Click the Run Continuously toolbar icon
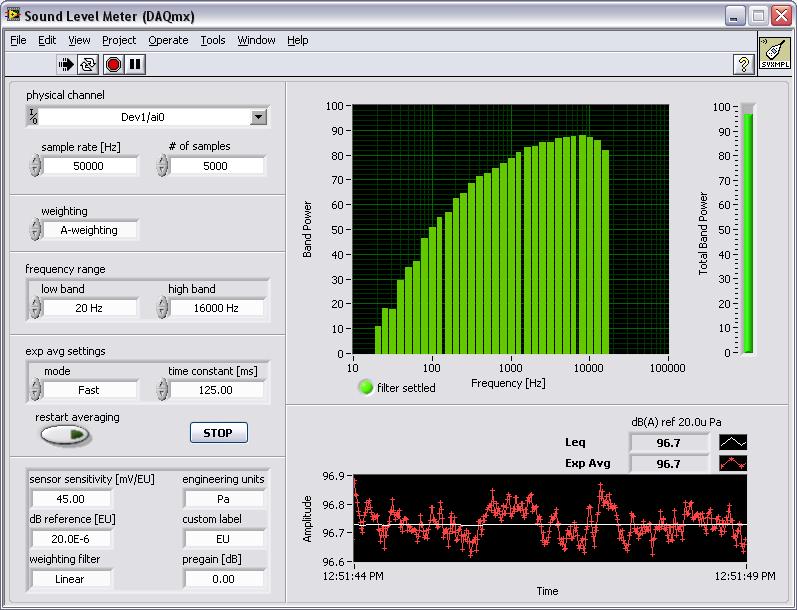 89,64
